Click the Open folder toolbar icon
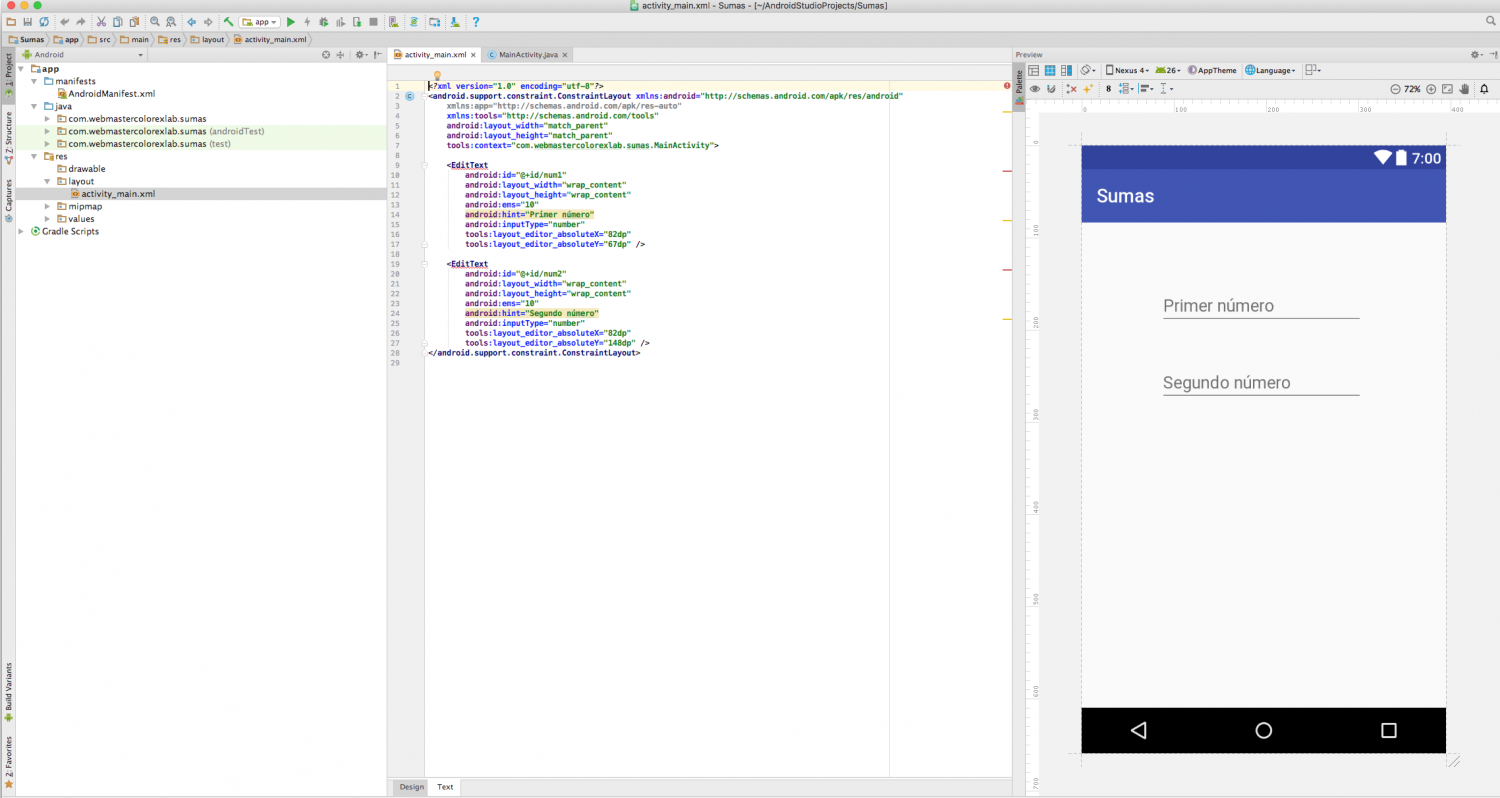Screen dimensions: 1500x798 (11, 21)
